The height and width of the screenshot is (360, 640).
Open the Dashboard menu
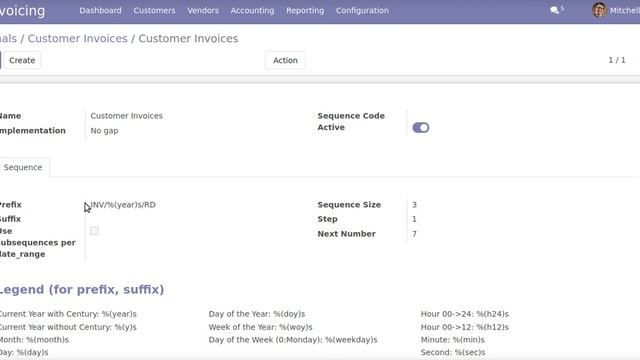[x=100, y=11]
